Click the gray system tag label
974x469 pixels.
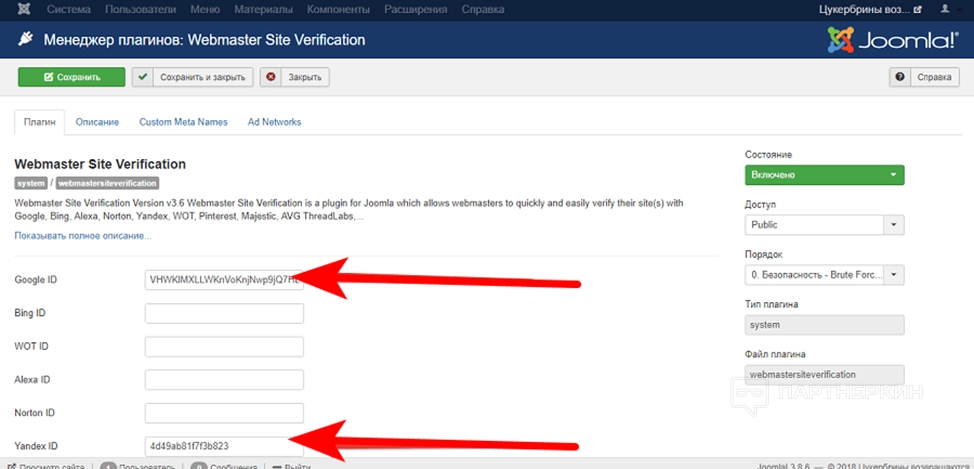pyautogui.click(x=30, y=183)
